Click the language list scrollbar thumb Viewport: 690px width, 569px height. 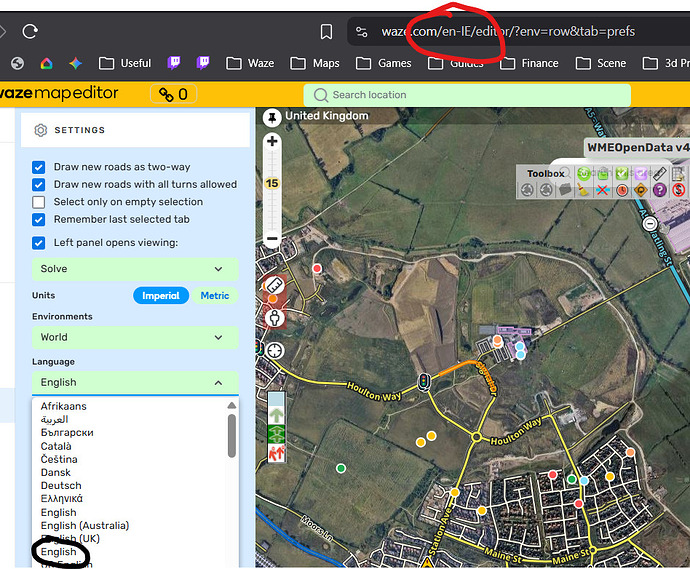click(231, 436)
